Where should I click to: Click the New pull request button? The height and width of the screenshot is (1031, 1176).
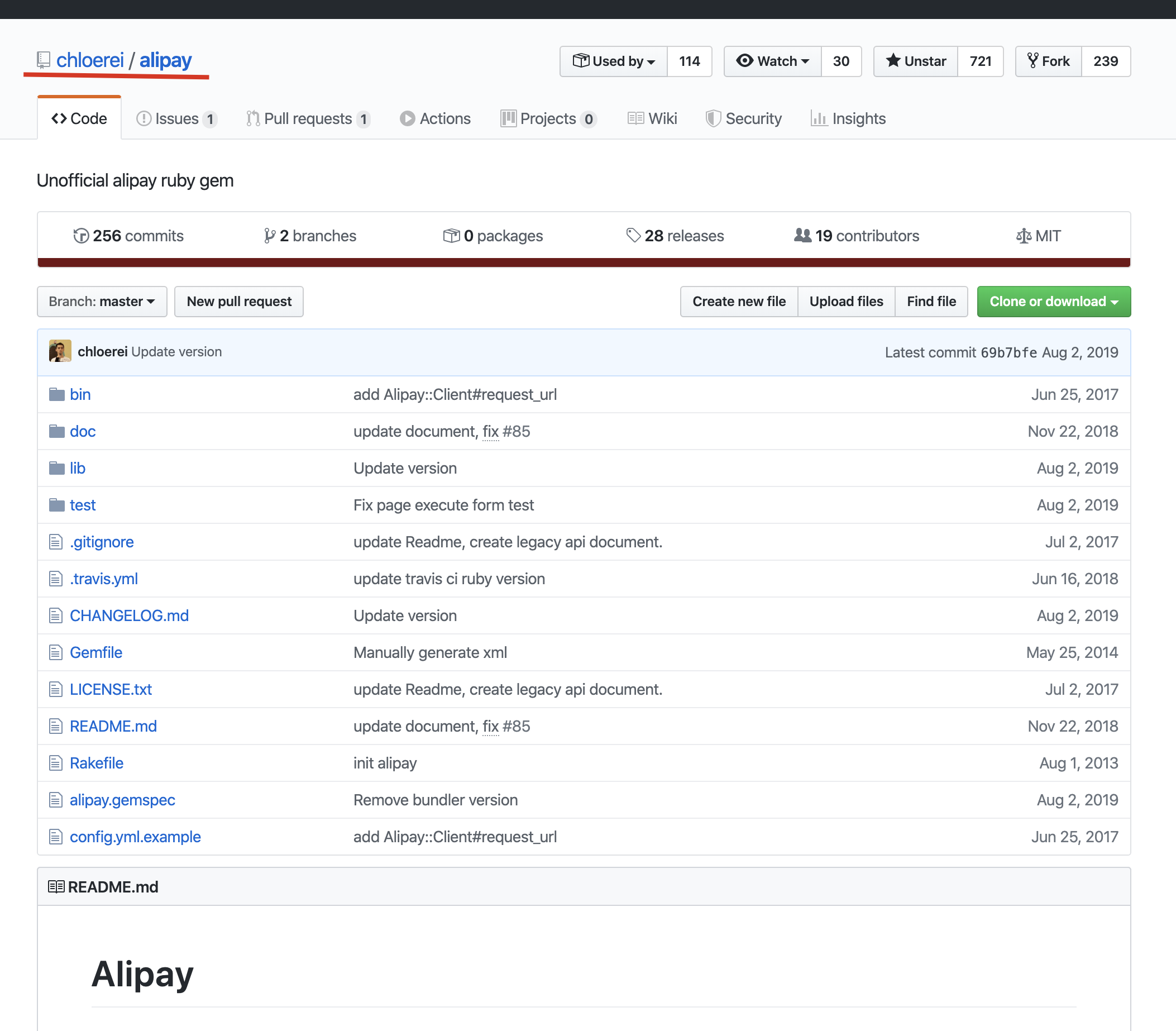pos(239,302)
